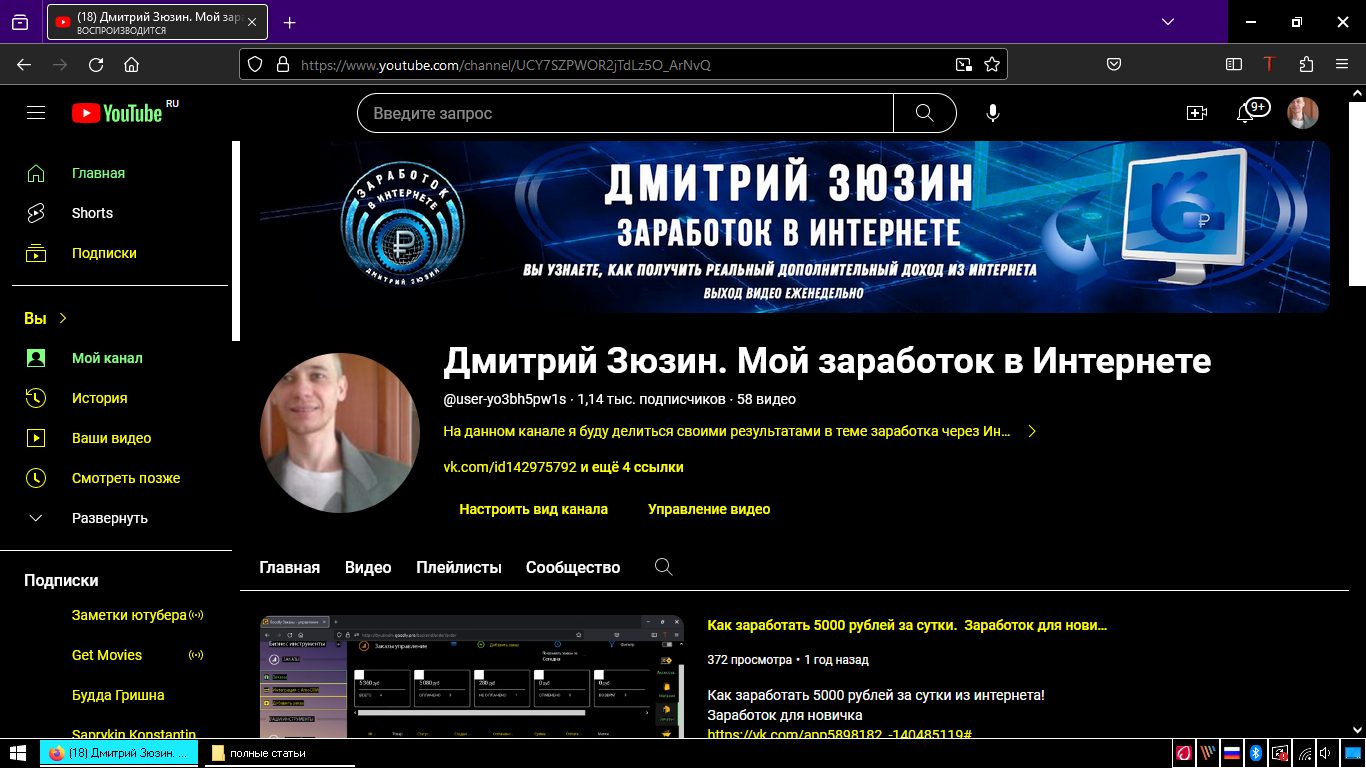This screenshot has height=768, width=1366.
Task: Click the tracking protection shield icon
Action: point(255,64)
